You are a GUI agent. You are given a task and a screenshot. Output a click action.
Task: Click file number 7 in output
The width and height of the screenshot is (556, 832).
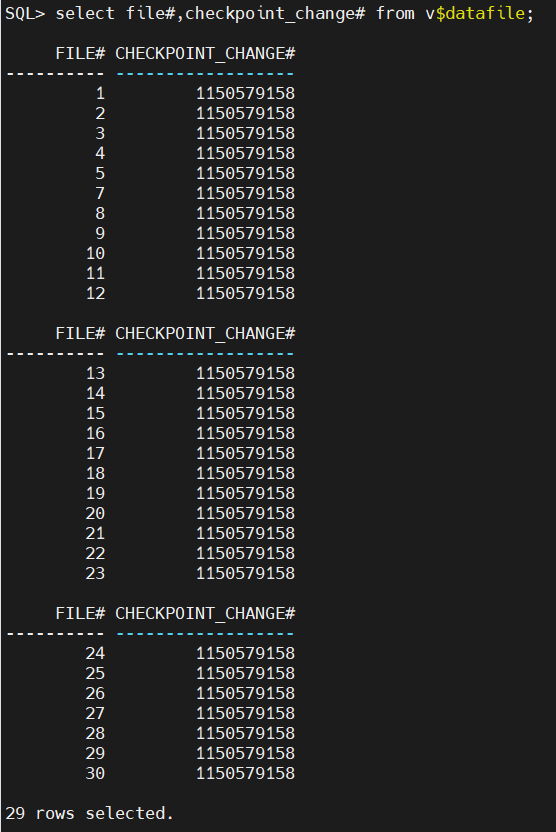100,193
